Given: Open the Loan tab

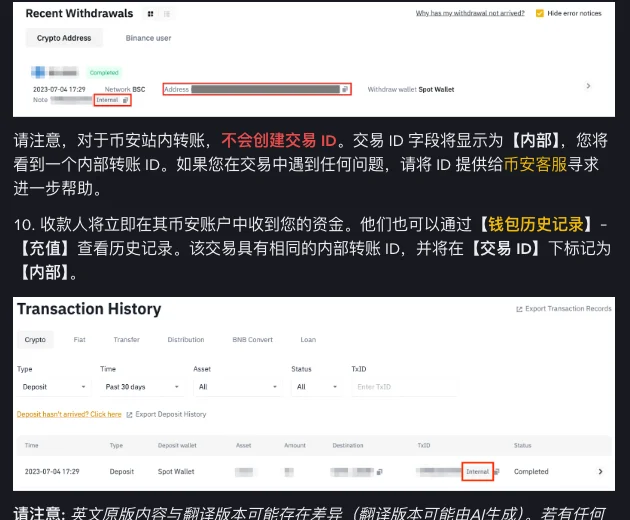Looking at the screenshot, I should click(308, 340).
